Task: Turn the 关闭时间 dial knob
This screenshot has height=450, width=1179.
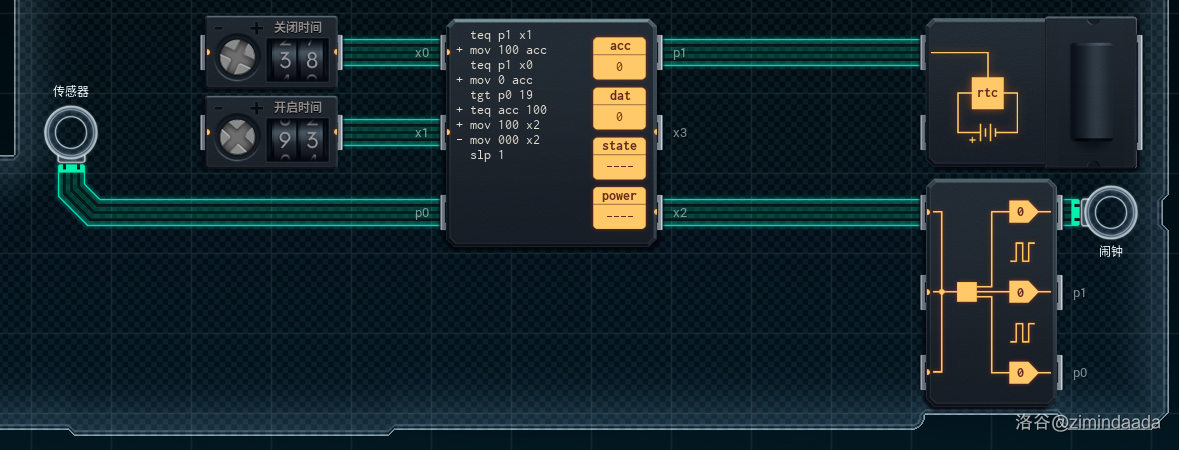Action: pyautogui.click(x=238, y=58)
